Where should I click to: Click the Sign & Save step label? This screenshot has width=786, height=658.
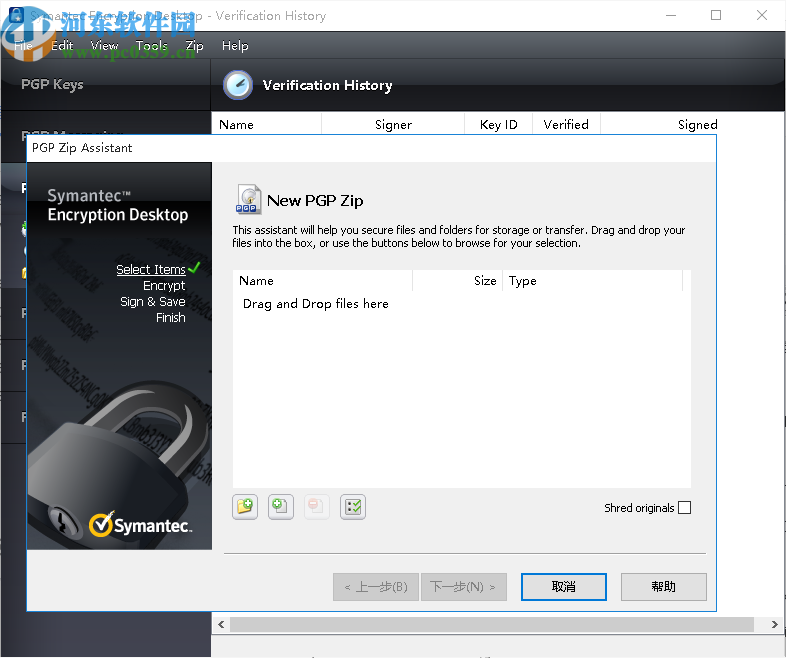pyautogui.click(x=153, y=302)
